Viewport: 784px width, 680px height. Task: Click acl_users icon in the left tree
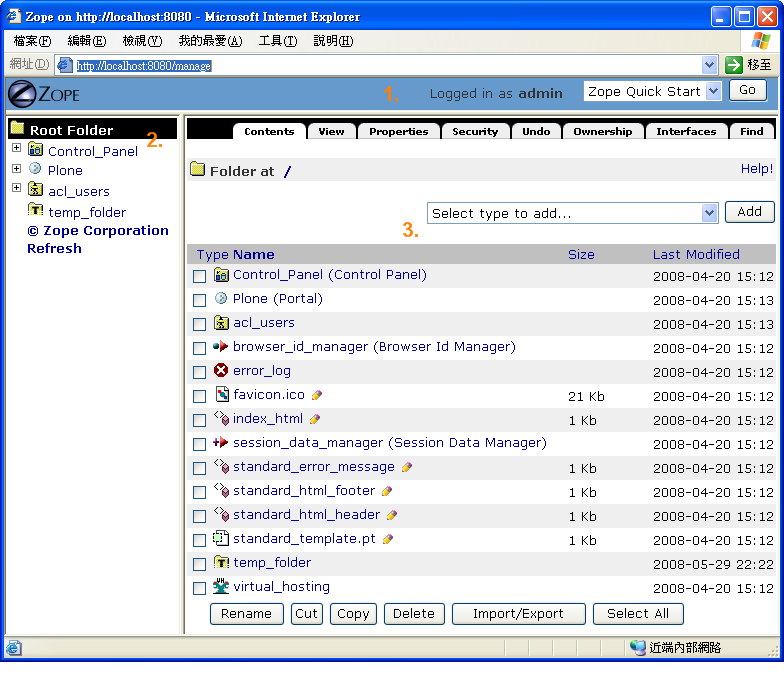point(35,189)
